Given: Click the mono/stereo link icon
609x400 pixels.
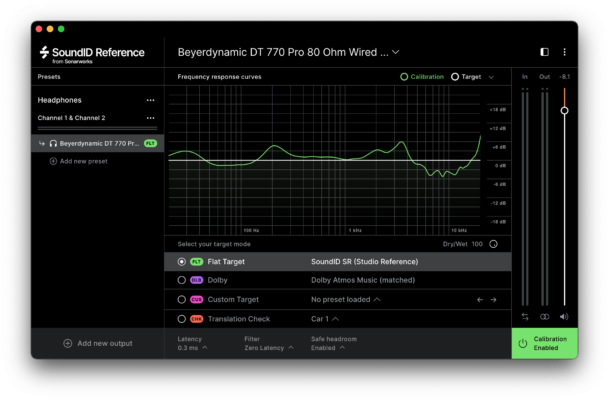Looking at the screenshot, I should 544,316.
